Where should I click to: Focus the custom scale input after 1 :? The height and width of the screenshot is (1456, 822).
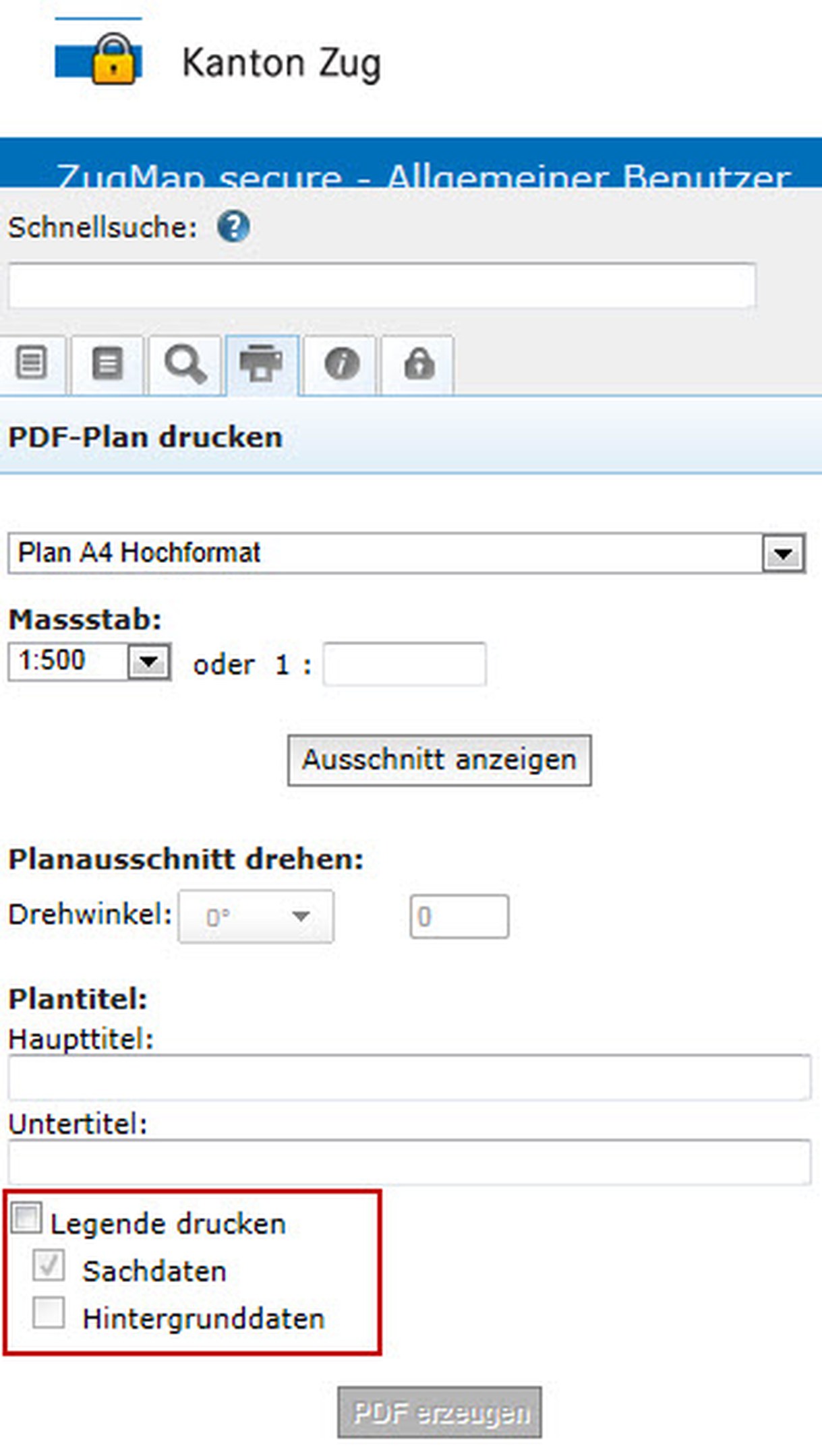(404, 664)
